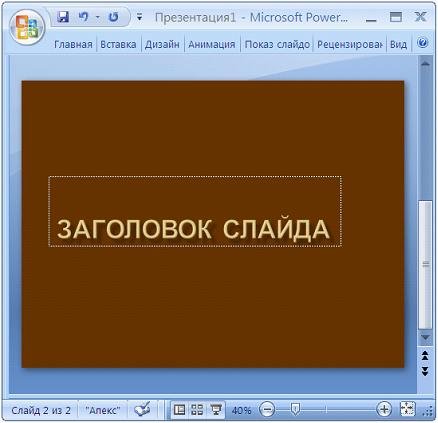Open the undo history dropdown arrow

point(98,17)
